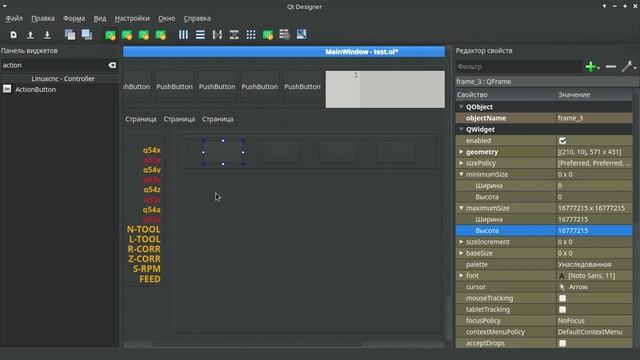This screenshot has width=640, height=360.
Task: Select the FEED label
Action: [x=150, y=279]
